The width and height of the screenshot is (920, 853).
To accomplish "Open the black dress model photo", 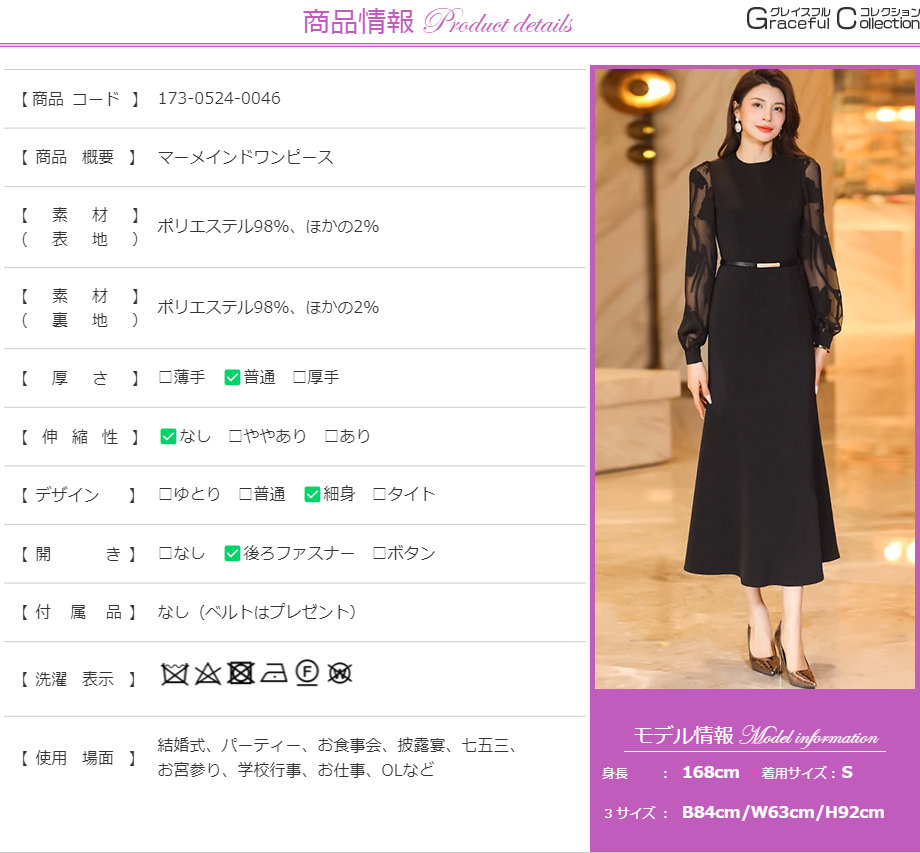I will pyautogui.click(x=755, y=378).
